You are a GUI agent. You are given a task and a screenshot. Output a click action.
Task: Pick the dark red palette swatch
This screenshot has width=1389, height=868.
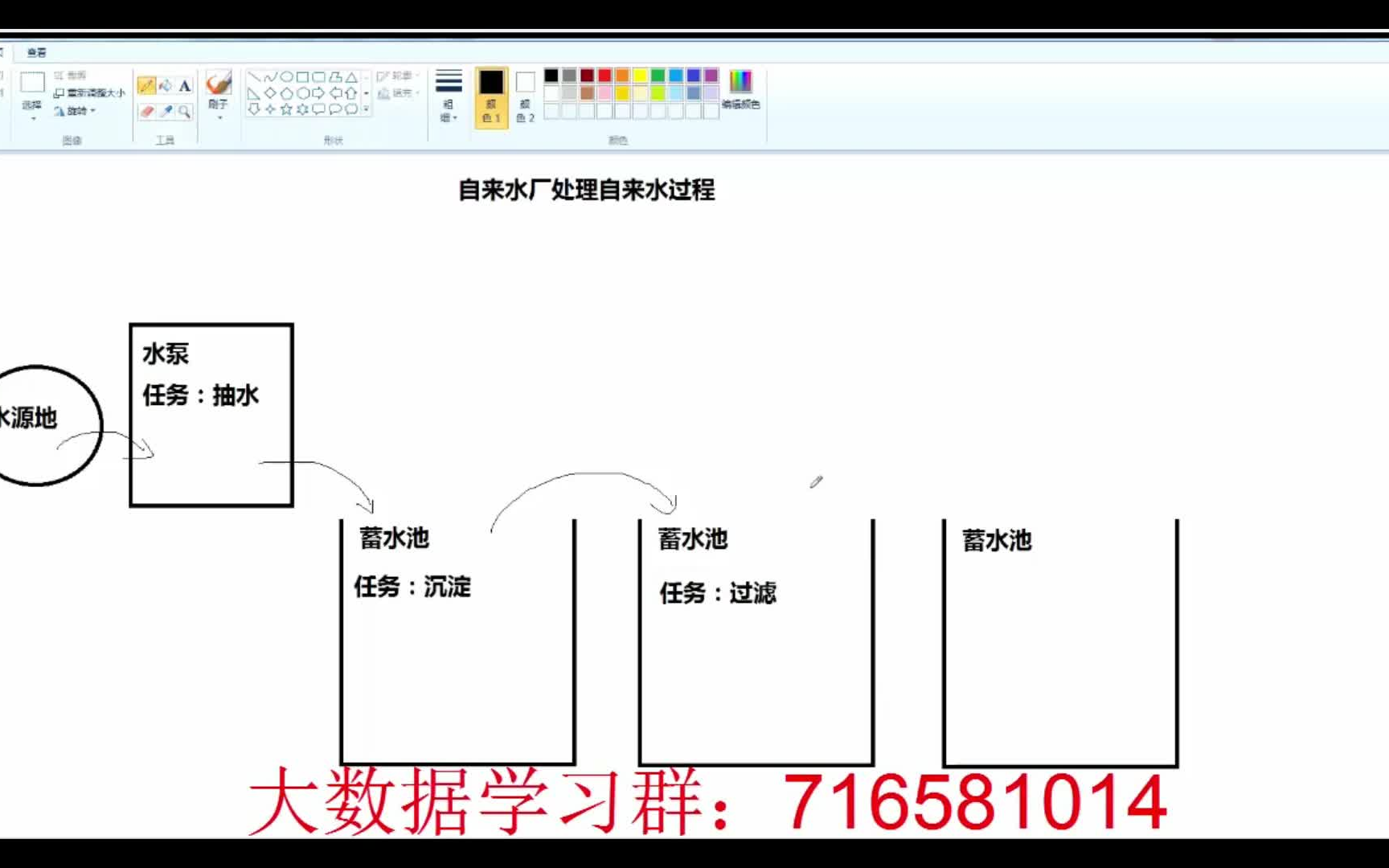point(587,76)
